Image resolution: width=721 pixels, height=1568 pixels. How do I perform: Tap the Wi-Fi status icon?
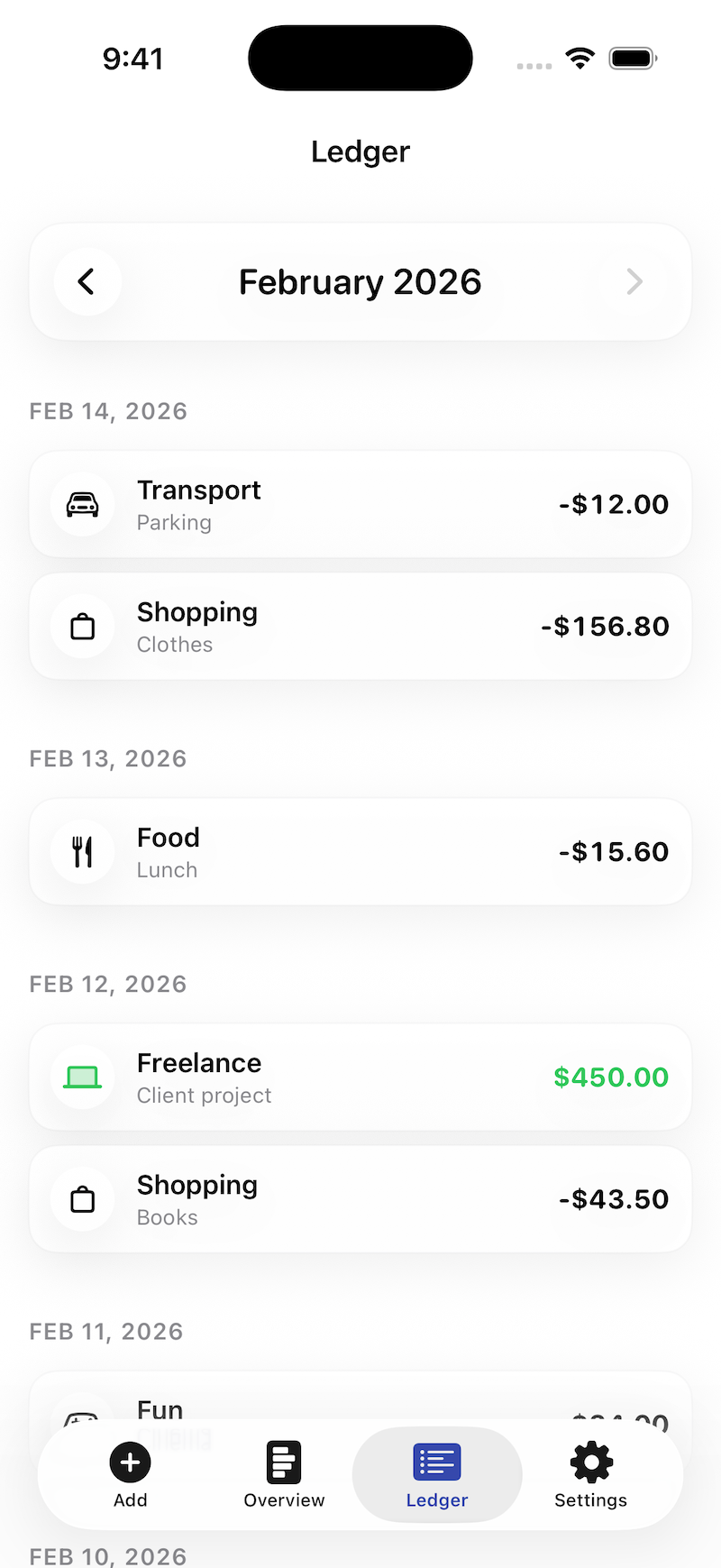(x=580, y=60)
